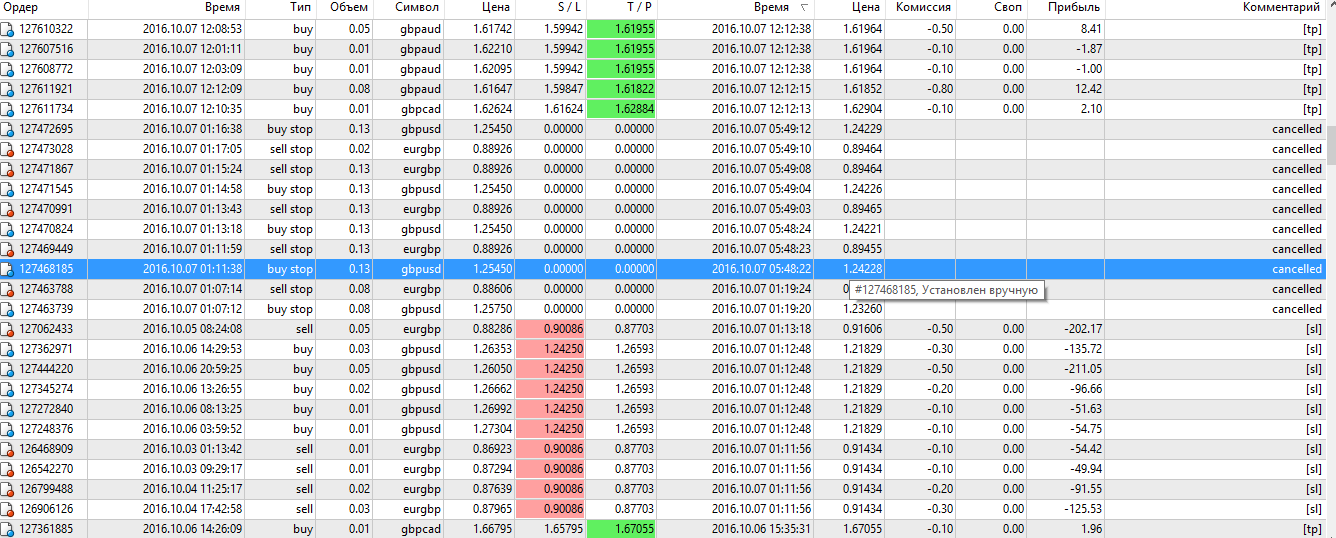Select the profit value 8.41
The image size is (1336, 538).
[1091, 29]
